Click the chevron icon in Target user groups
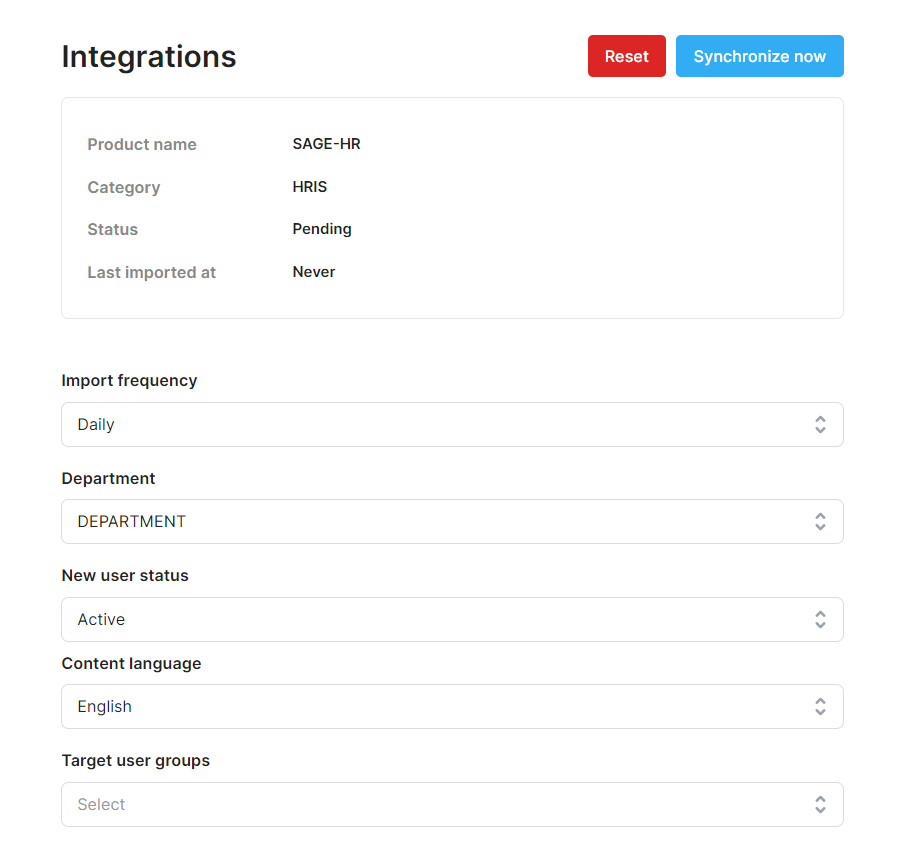Screen dimensions: 908x841 820,804
